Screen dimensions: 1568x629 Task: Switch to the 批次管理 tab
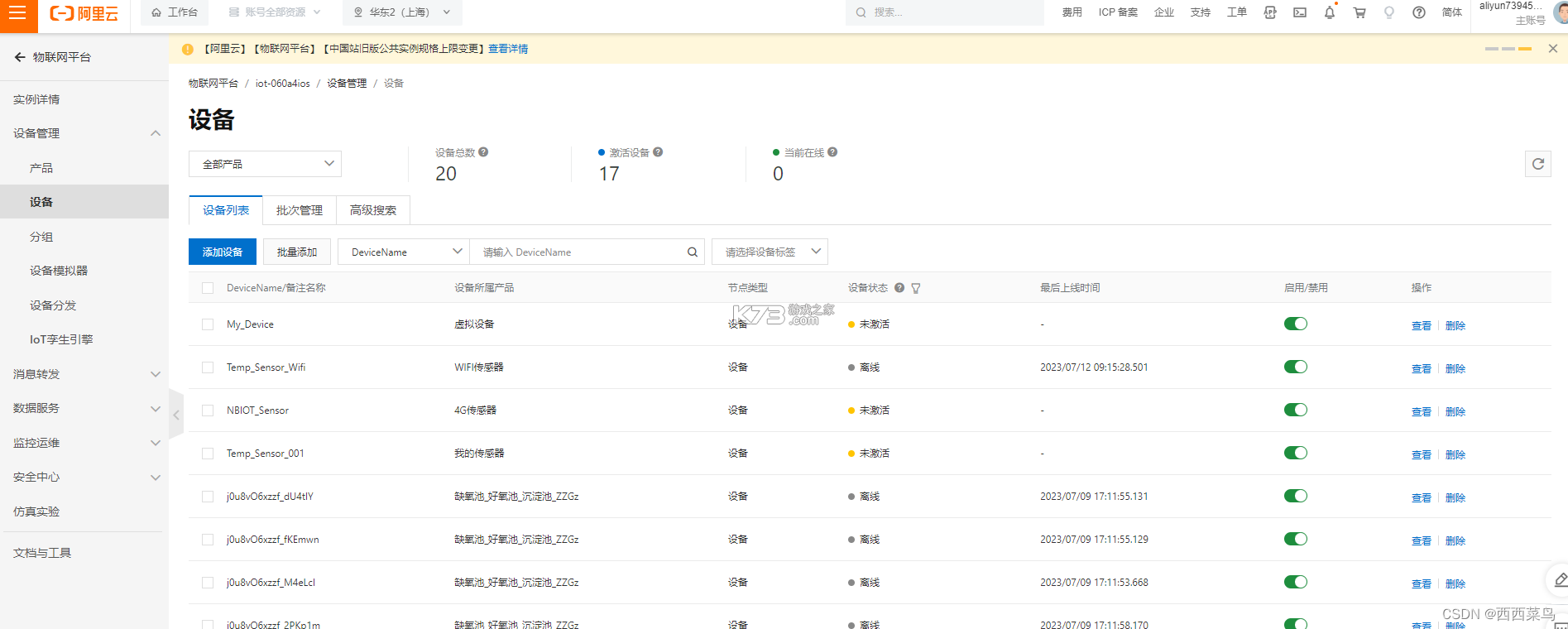pyautogui.click(x=300, y=210)
